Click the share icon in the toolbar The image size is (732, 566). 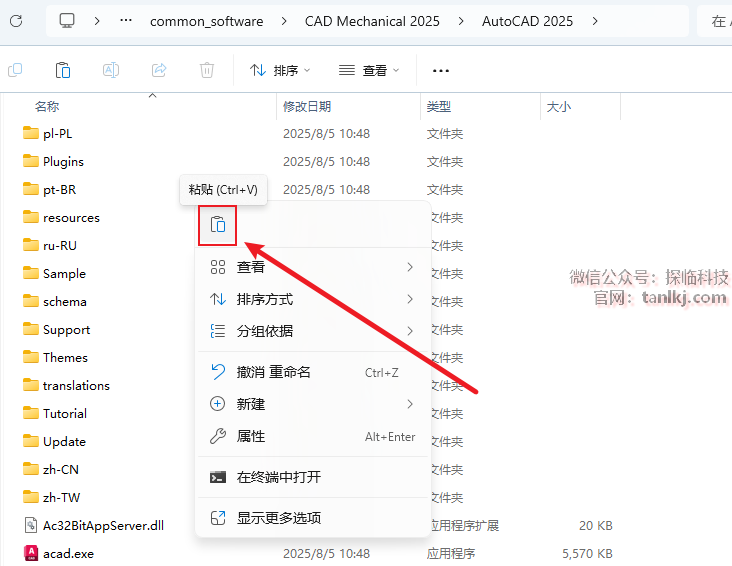pyautogui.click(x=159, y=71)
